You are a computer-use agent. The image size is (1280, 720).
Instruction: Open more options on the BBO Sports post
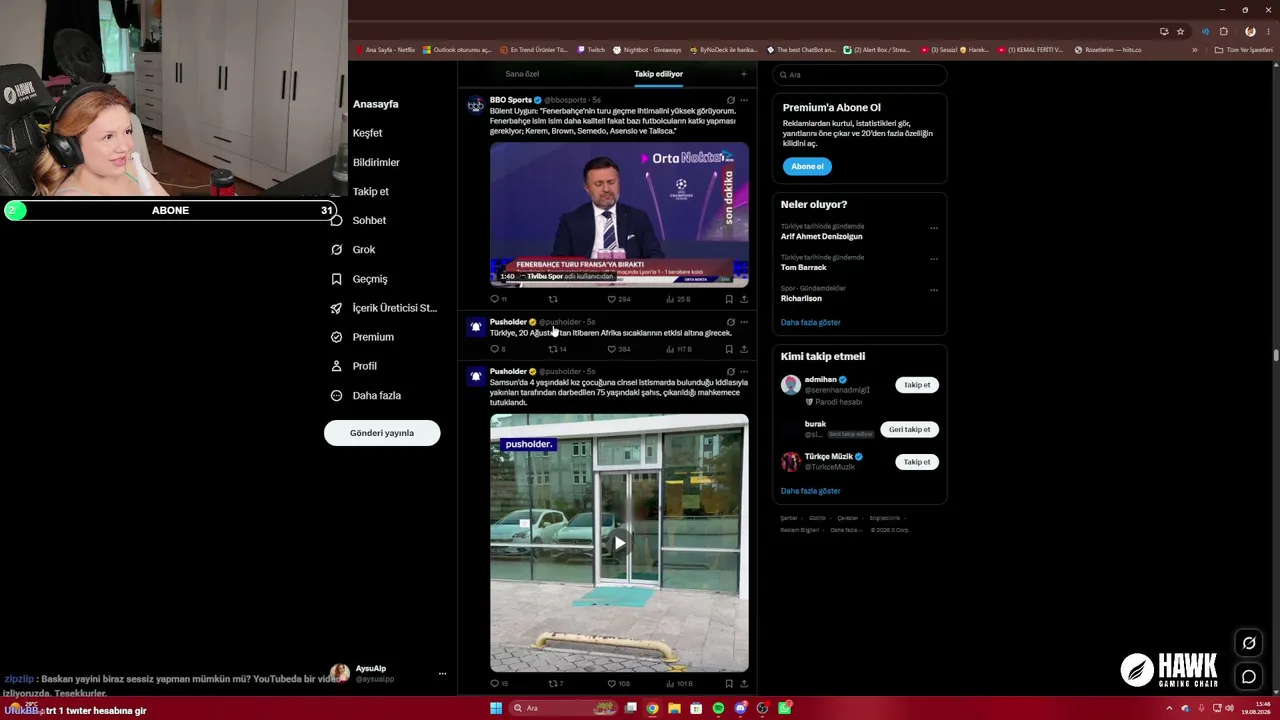pyautogui.click(x=744, y=100)
